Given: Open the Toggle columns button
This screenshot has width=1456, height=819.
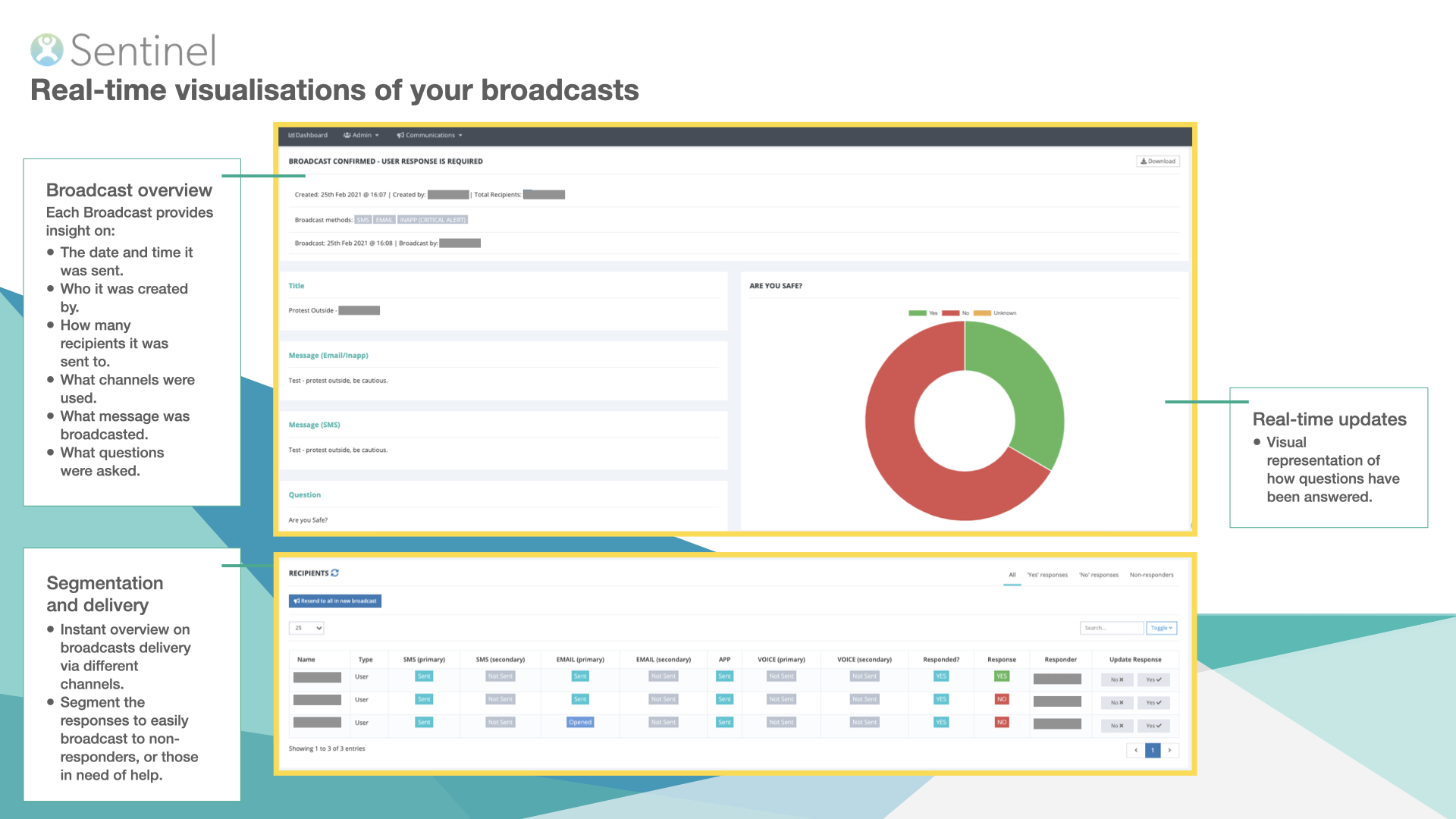Looking at the screenshot, I should point(1161,628).
